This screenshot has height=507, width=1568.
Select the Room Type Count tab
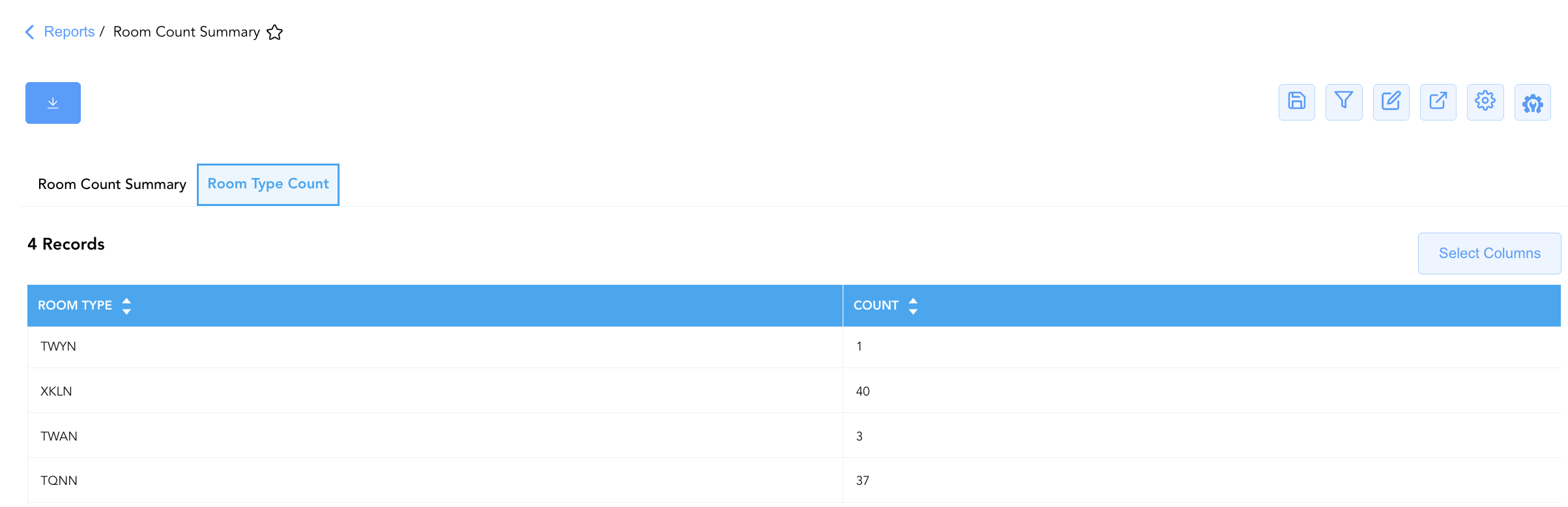(268, 184)
